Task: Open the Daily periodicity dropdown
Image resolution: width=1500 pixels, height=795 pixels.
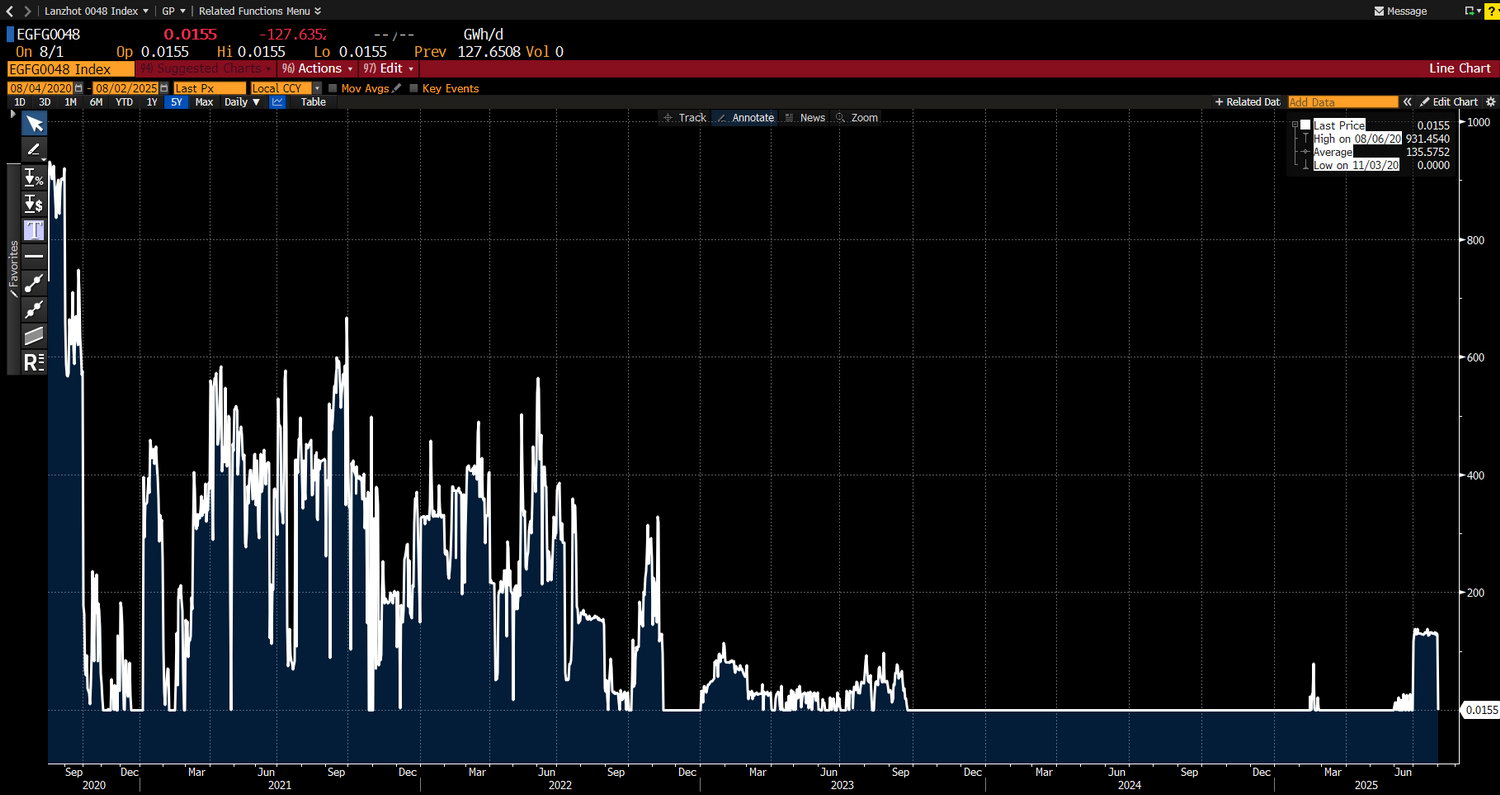Action: [x=241, y=102]
